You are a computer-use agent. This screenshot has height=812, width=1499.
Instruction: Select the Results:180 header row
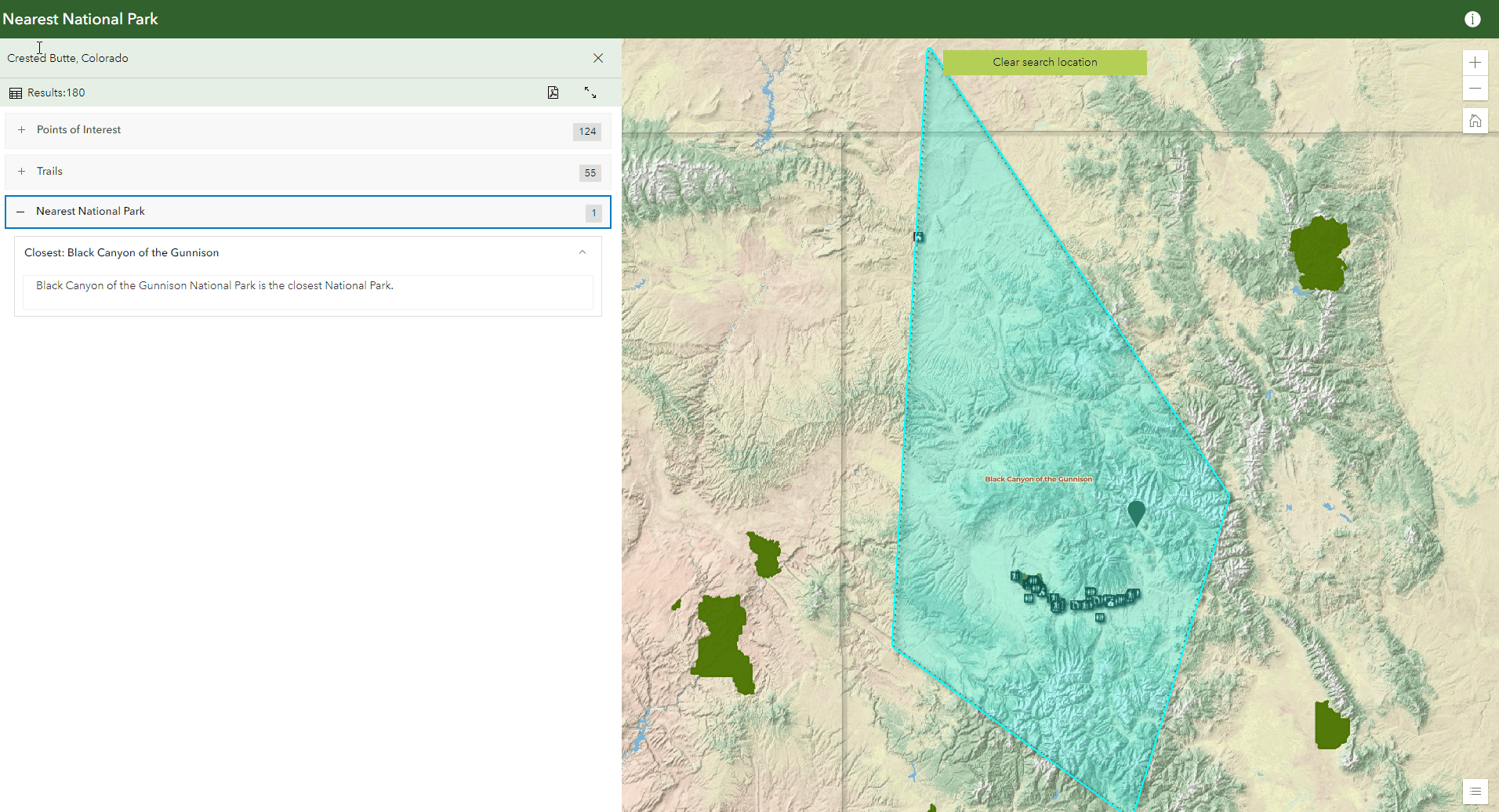point(56,92)
